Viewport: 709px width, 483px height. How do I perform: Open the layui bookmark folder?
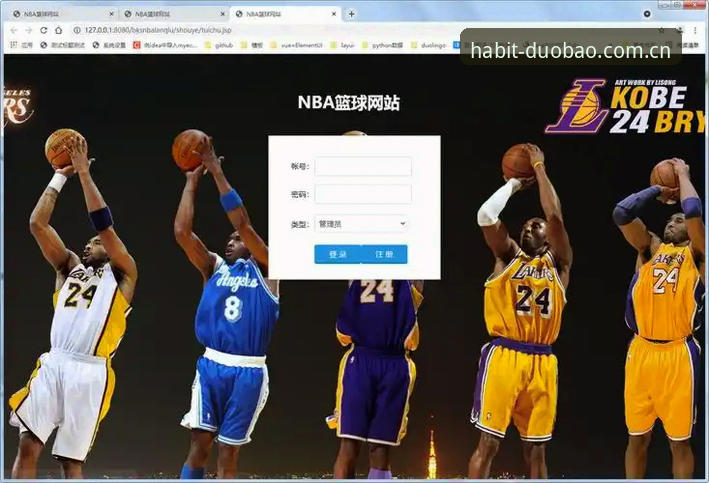[x=342, y=45]
